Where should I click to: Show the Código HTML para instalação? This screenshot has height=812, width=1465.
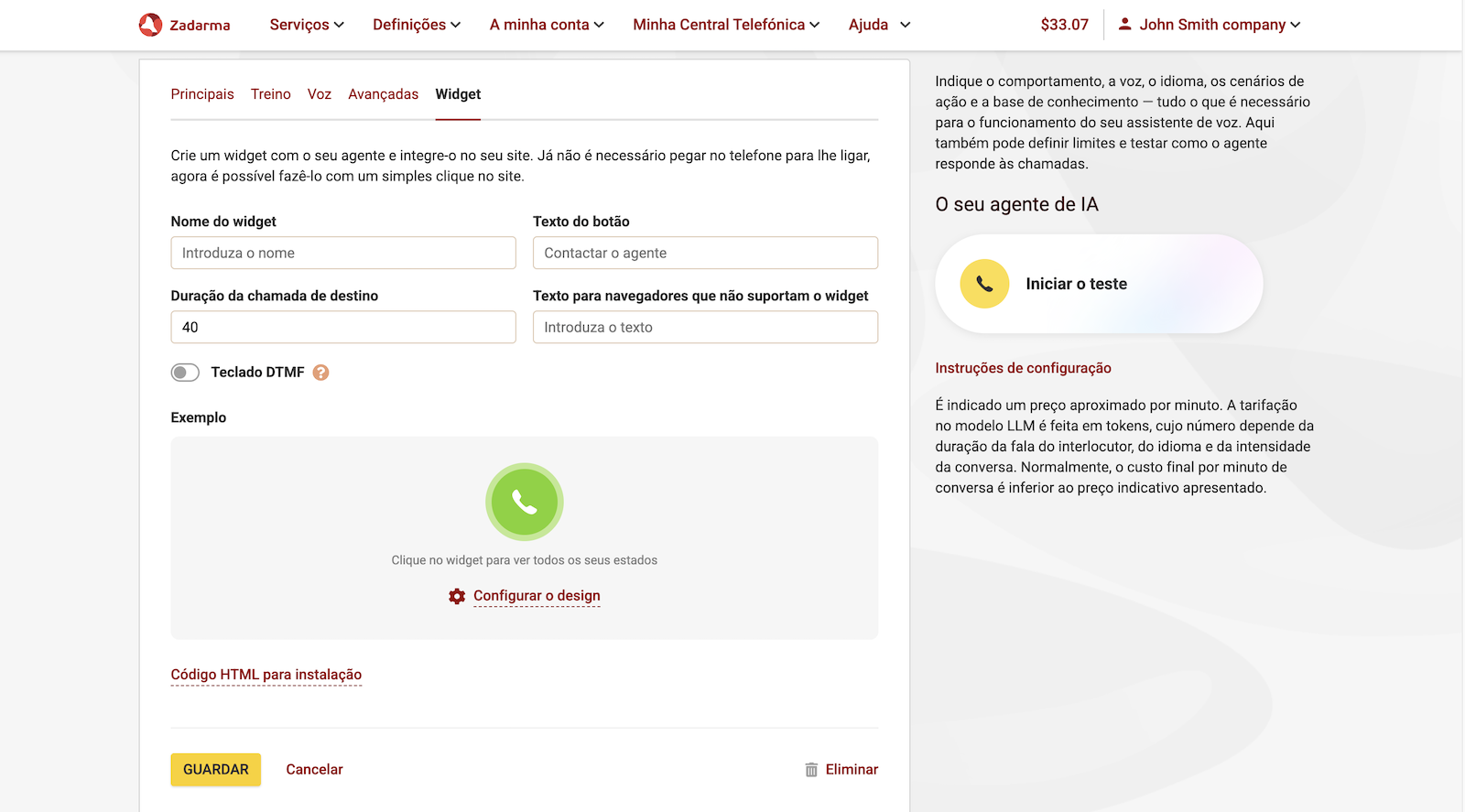(x=266, y=675)
